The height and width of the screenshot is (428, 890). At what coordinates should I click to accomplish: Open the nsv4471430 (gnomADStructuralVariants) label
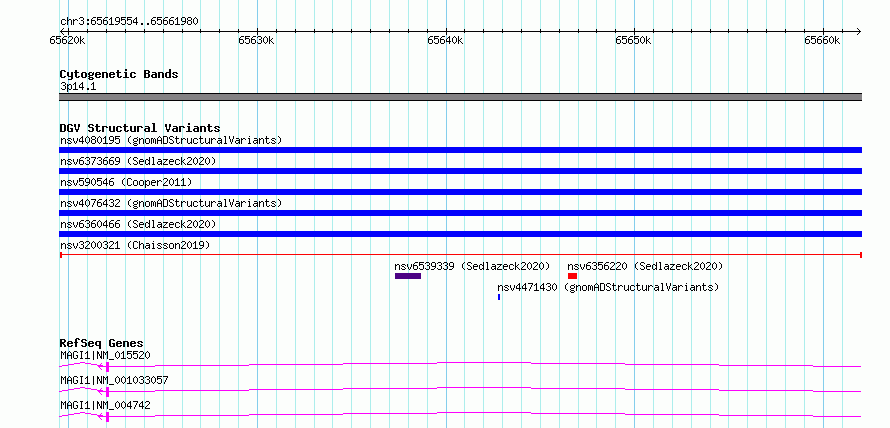click(x=608, y=287)
